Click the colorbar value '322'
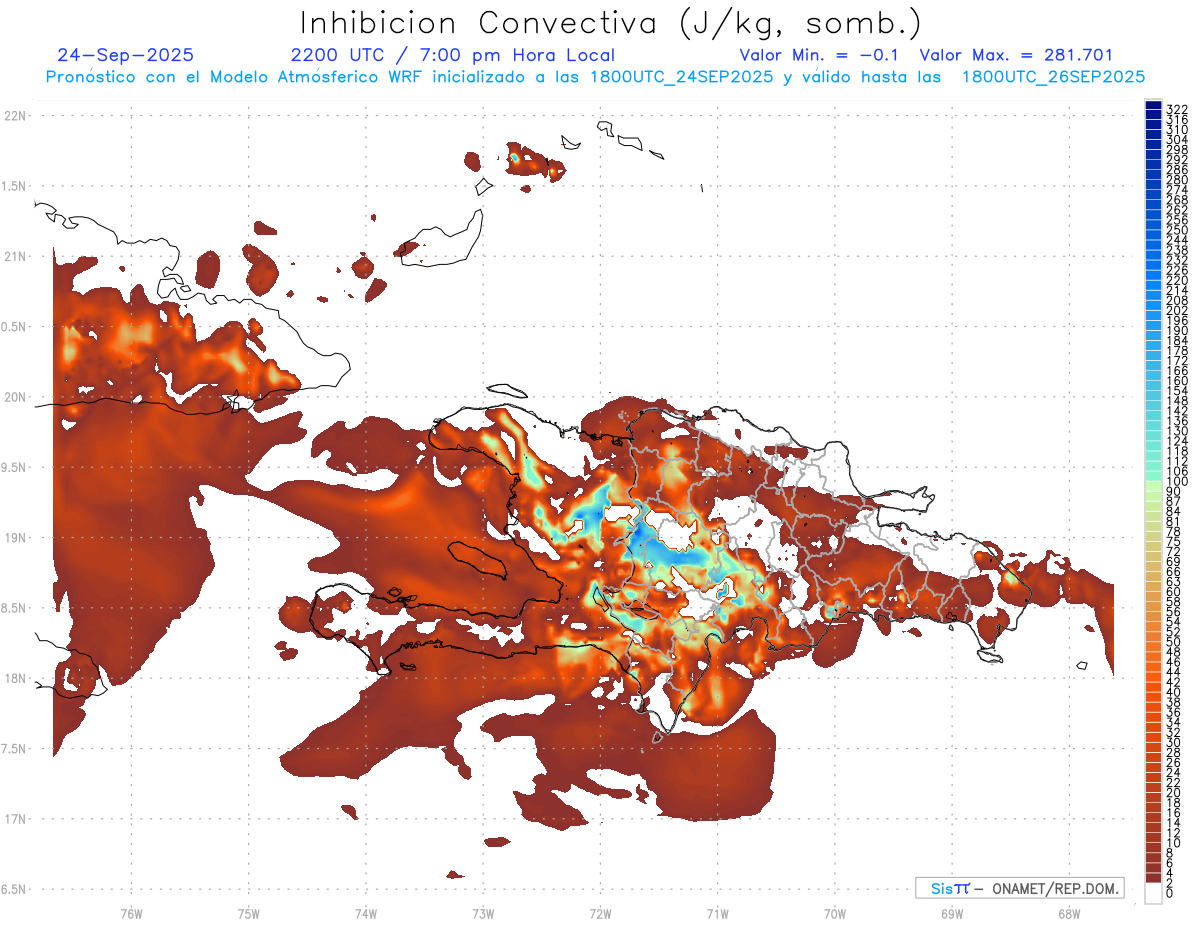Image resolution: width=1200 pixels, height=927 pixels. [1176, 109]
